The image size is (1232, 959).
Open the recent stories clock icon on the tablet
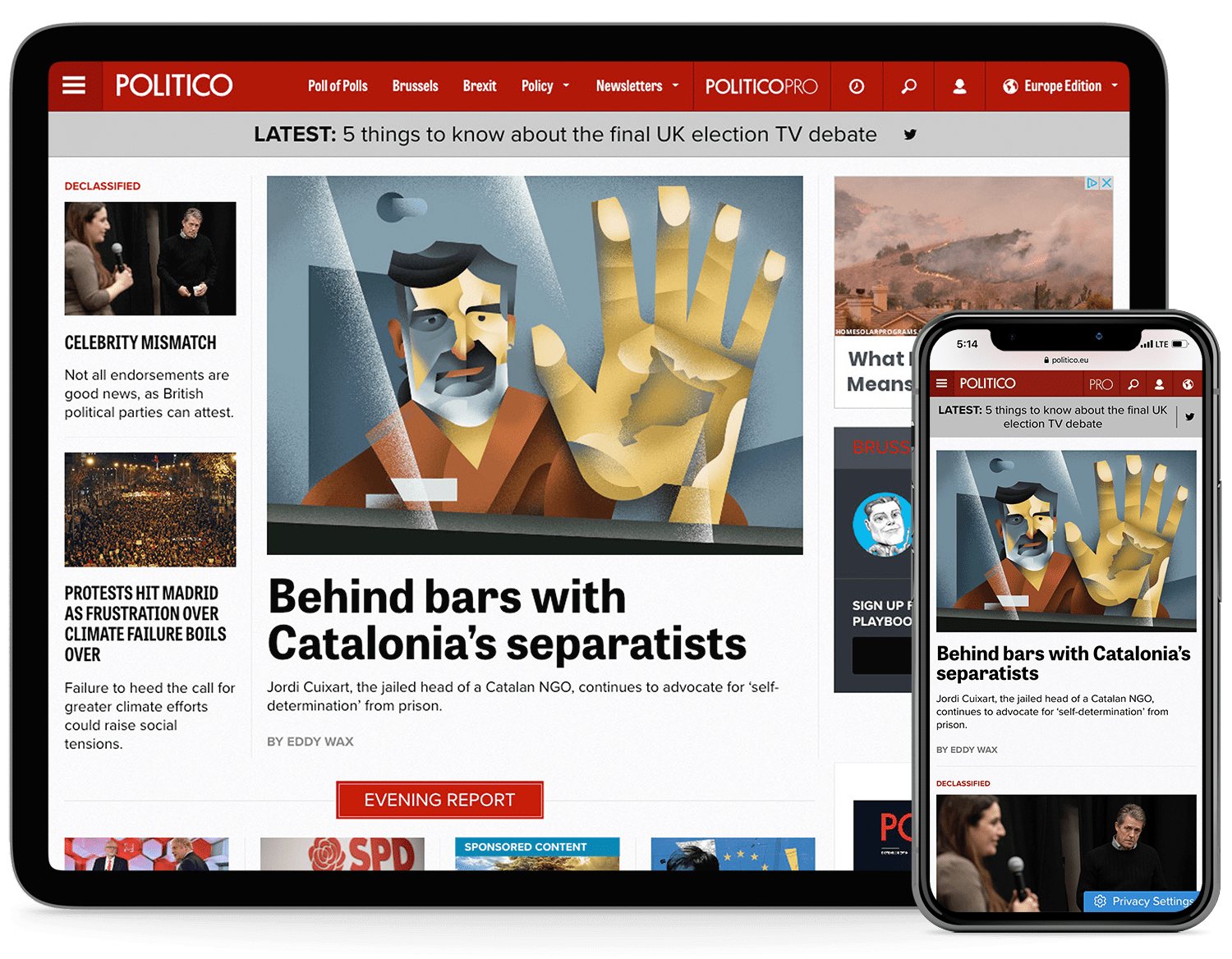[856, 86]
